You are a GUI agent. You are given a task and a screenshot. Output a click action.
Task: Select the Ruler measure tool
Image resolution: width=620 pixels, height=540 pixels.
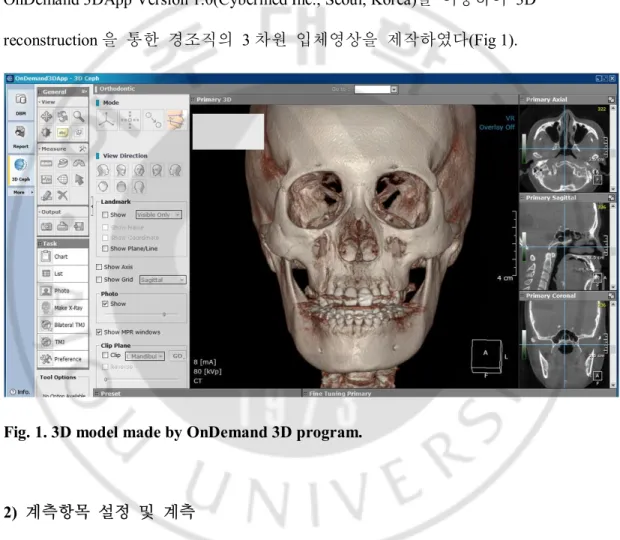pyautogui.click(x=46, y=163)
